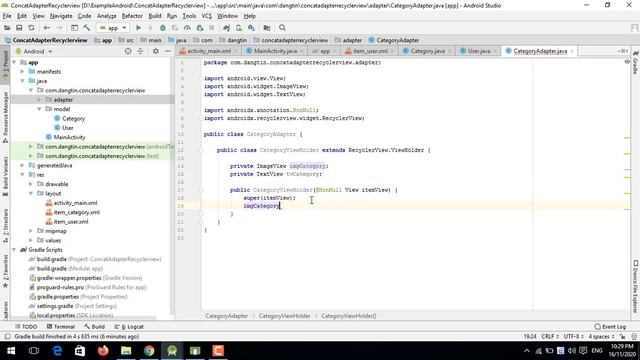Toggle the editor inspections eye icon
Screen dimensions: 640x360
627,62
